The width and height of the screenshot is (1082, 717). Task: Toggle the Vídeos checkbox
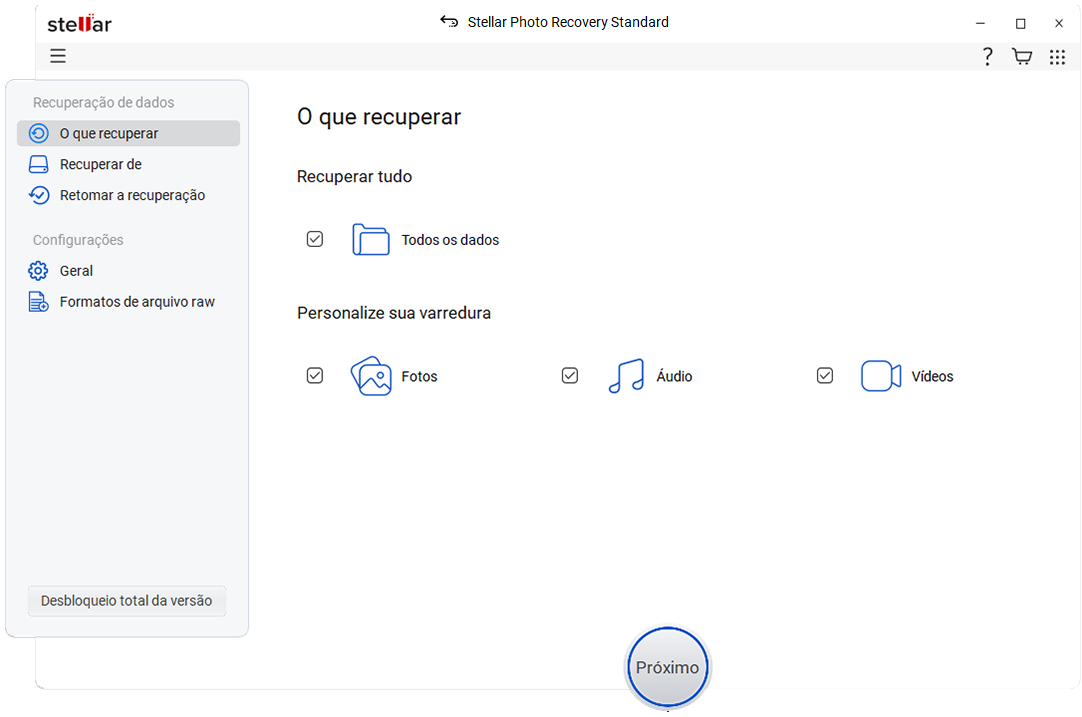click(825, 376)
